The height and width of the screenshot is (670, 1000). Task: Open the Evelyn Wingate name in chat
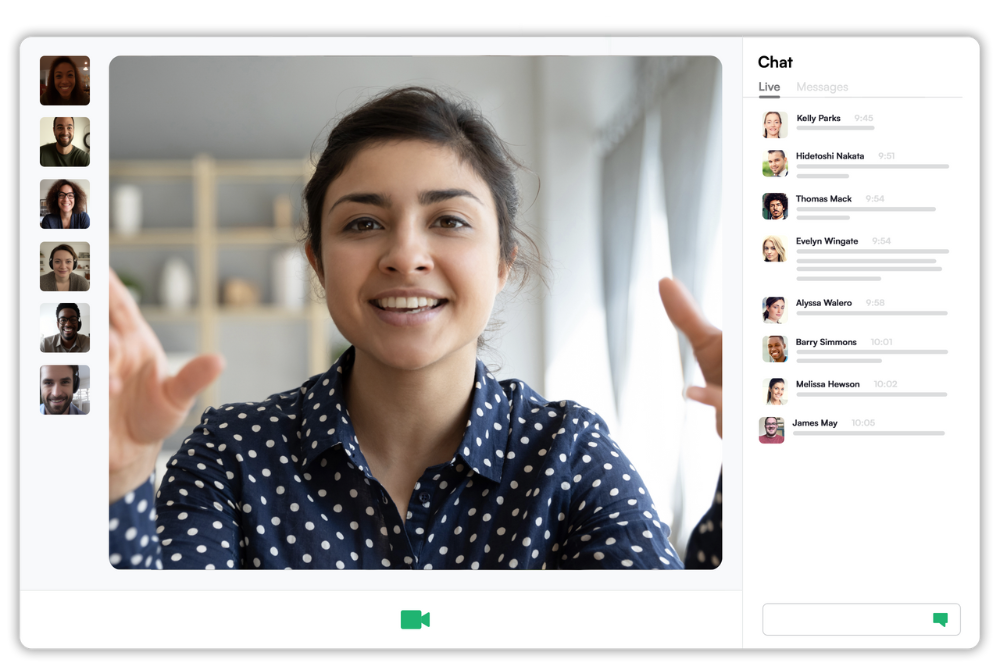click(827, 241)
